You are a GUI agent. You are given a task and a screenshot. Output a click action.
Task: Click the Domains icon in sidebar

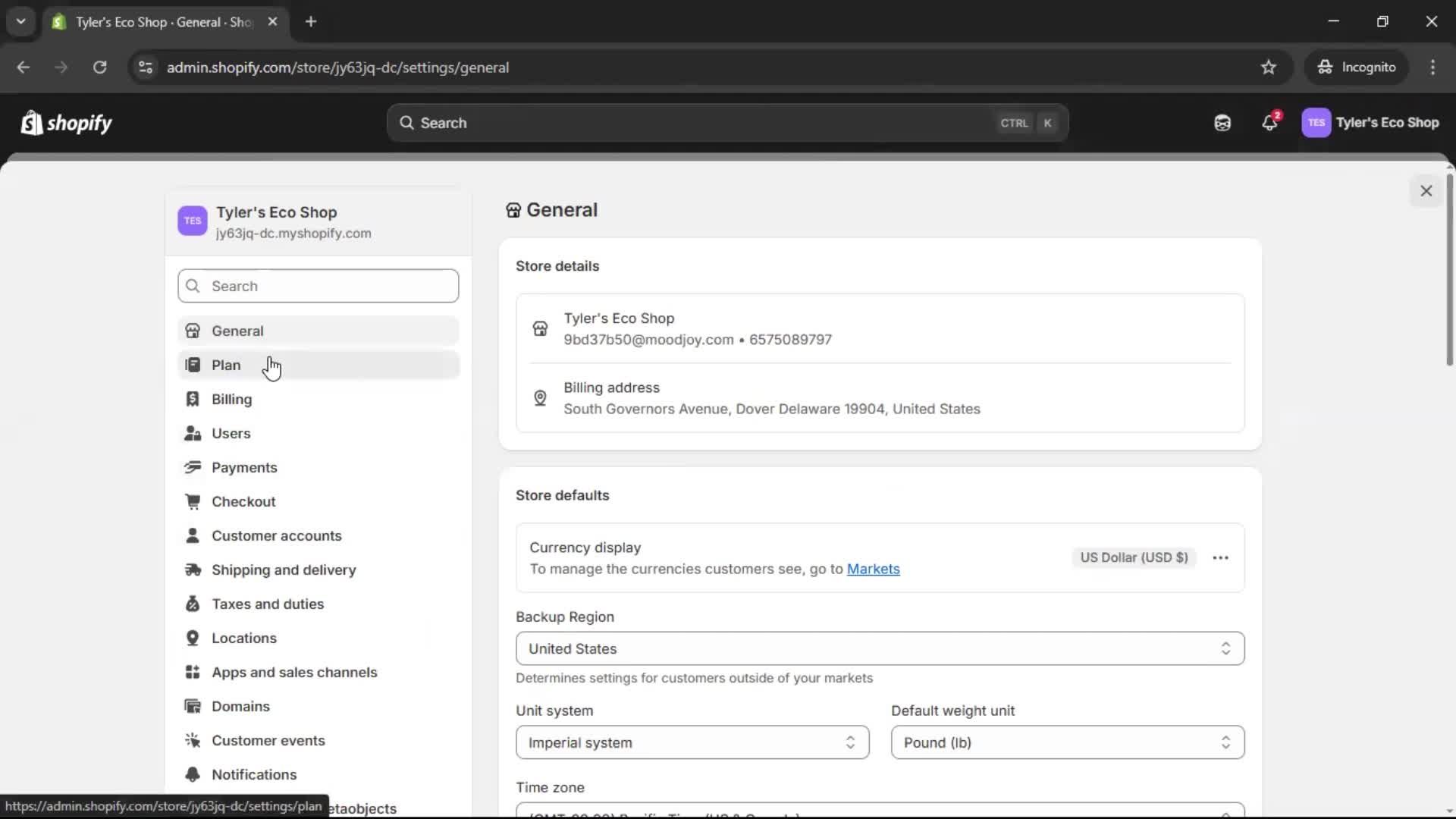pos(193,706)
